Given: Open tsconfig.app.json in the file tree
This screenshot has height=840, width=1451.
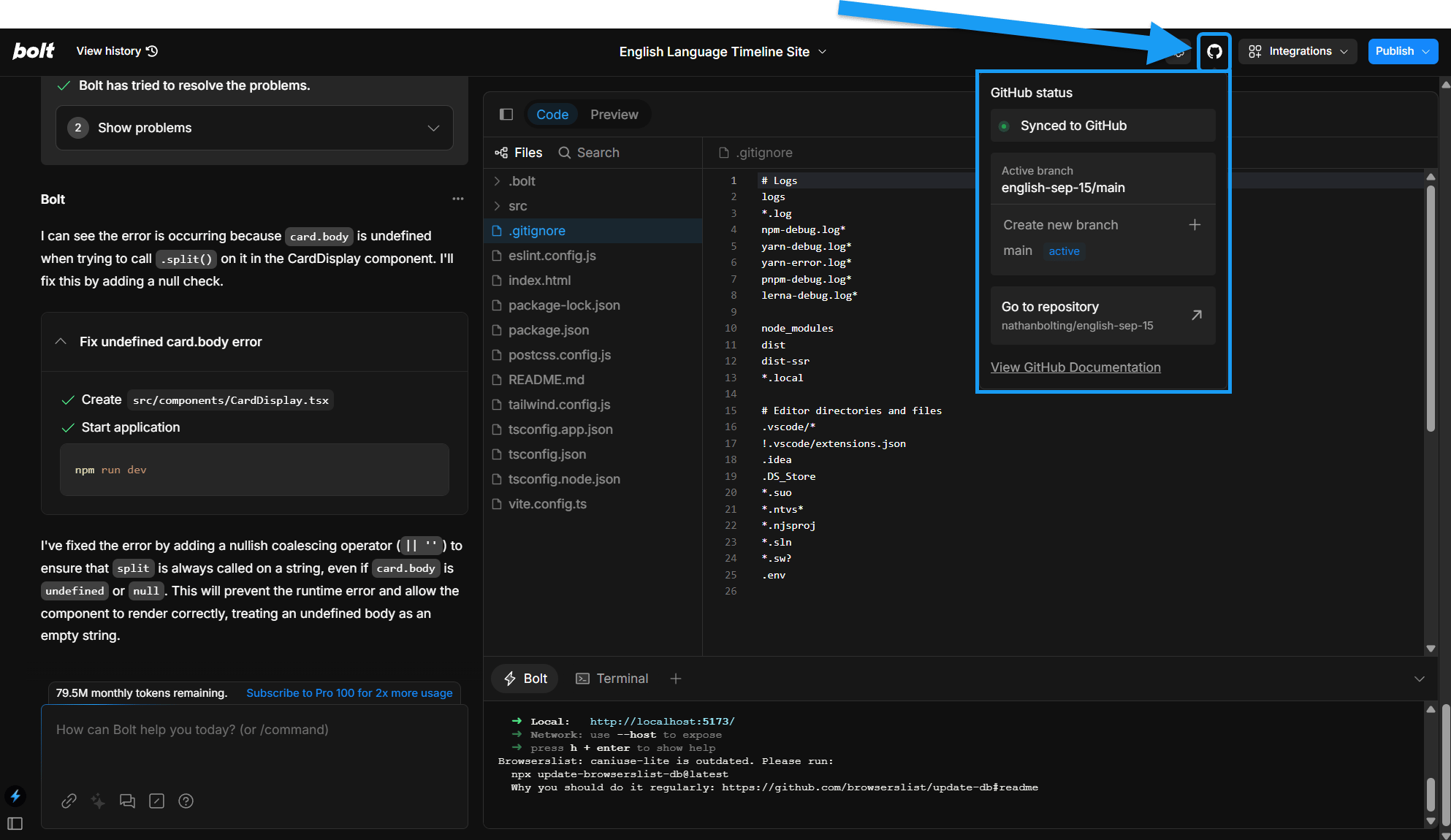Looking at the screenshot, I should 593,429.
